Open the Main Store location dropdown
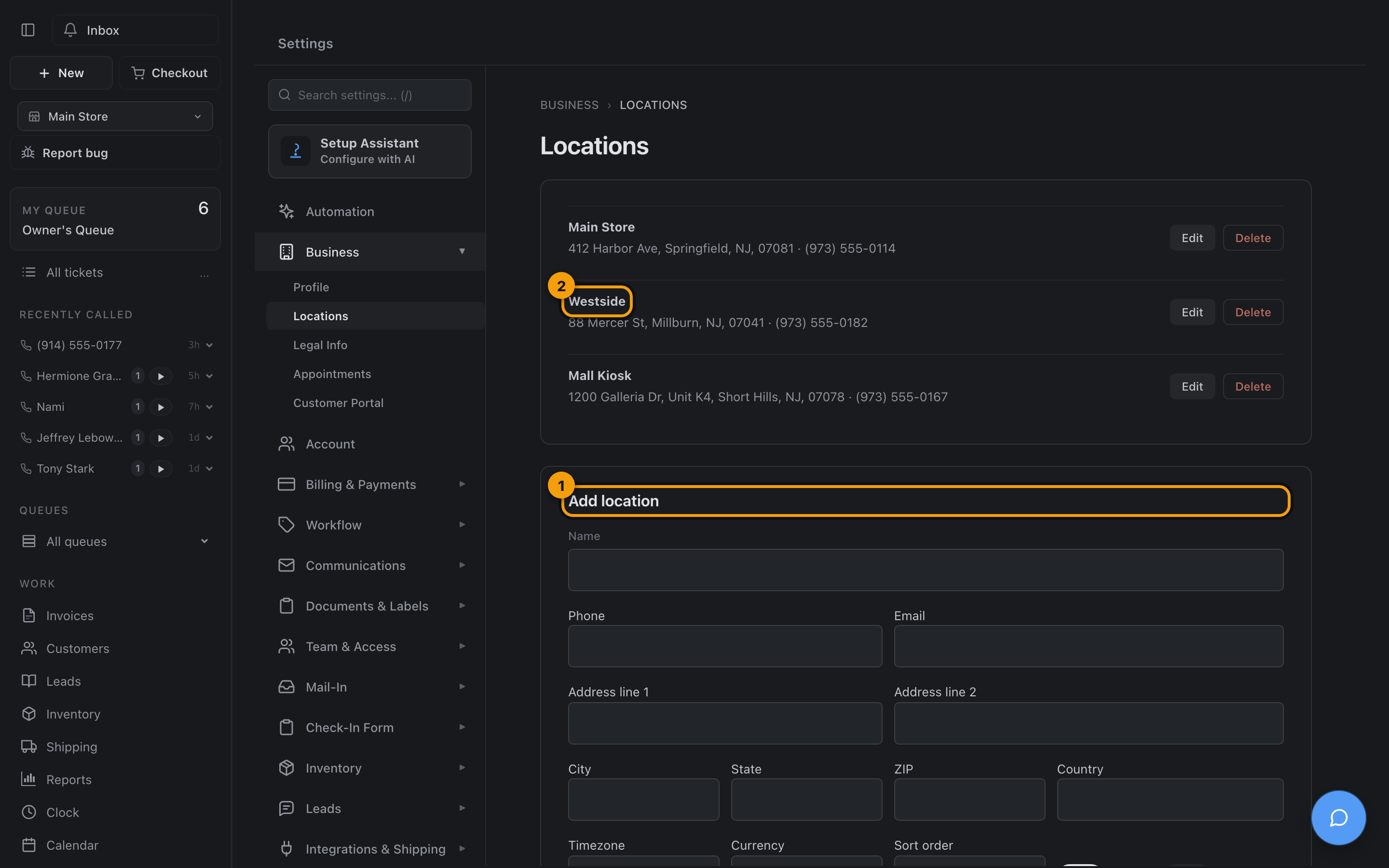The image size is (1389, 868). point(115,117)
